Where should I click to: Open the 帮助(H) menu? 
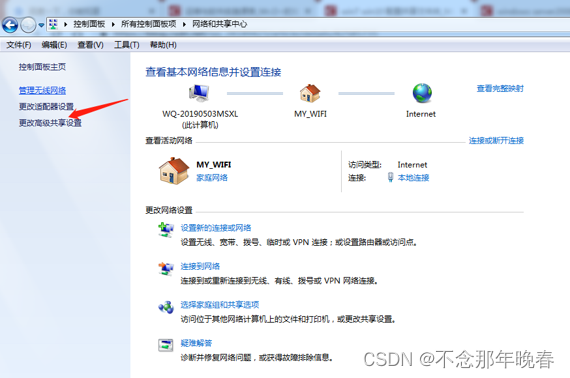163,45
